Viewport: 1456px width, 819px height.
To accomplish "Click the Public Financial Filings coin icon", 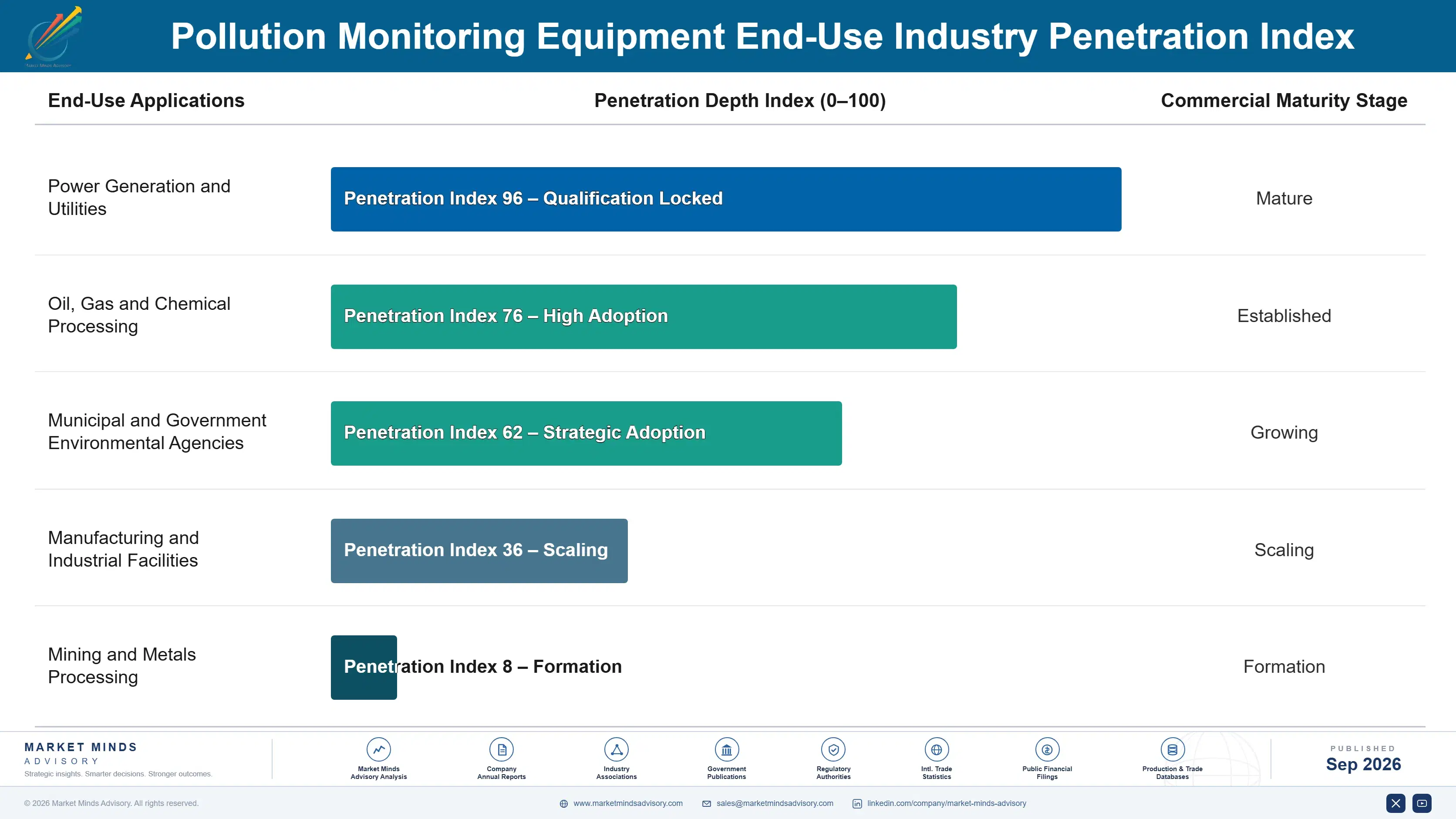I will tap(1047, 749).
